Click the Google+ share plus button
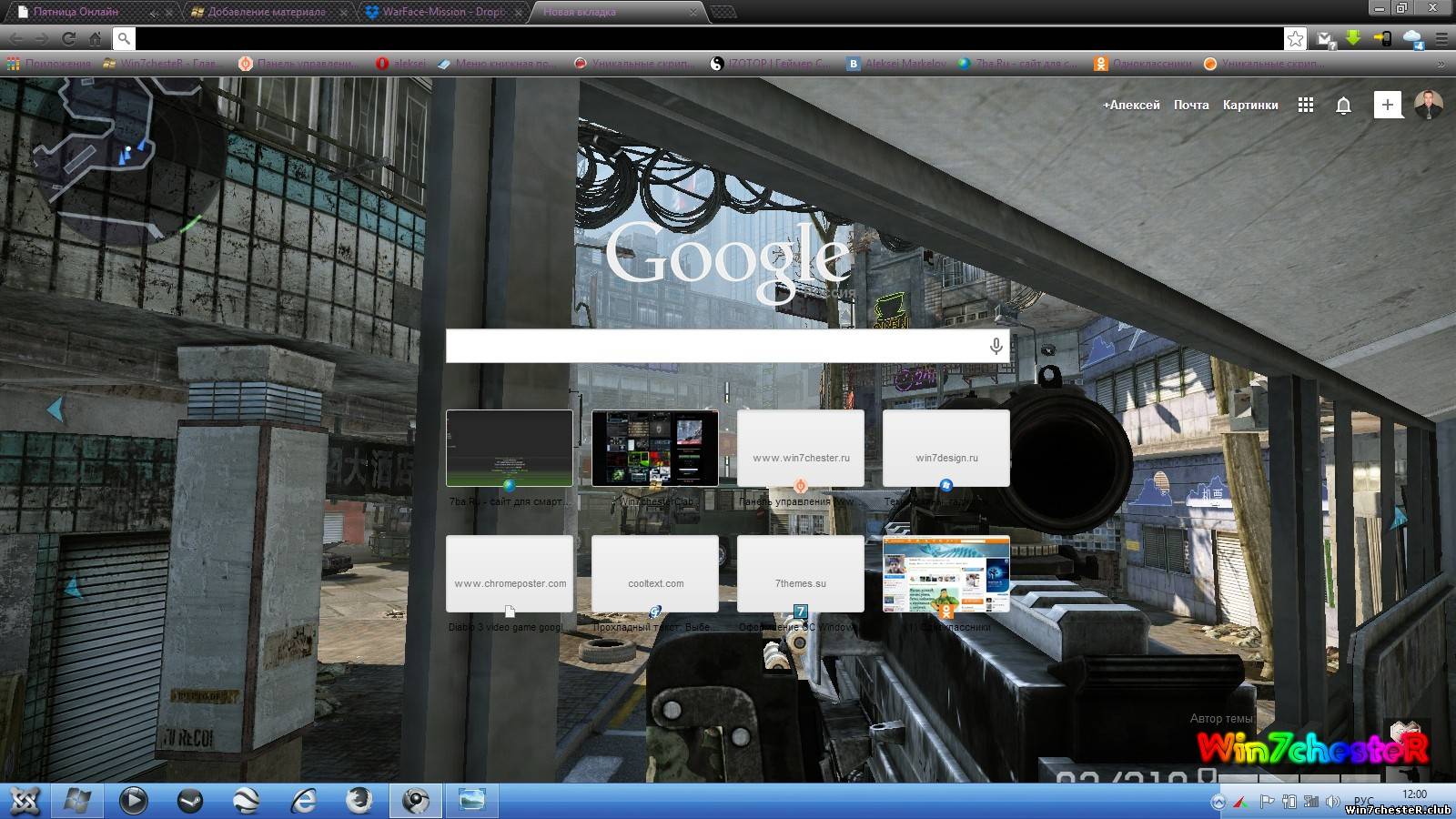This screenshot has height=819, width=1456. coord(1387,105)
